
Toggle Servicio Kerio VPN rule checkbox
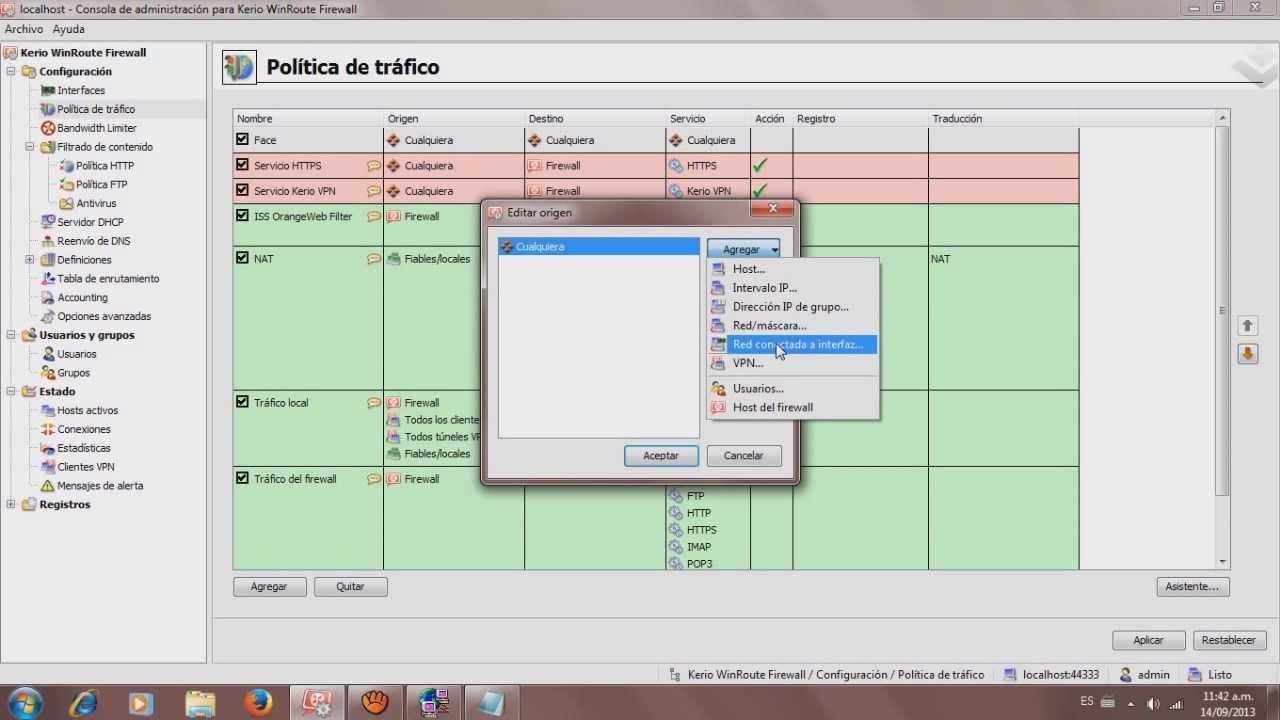pos(242,190)
